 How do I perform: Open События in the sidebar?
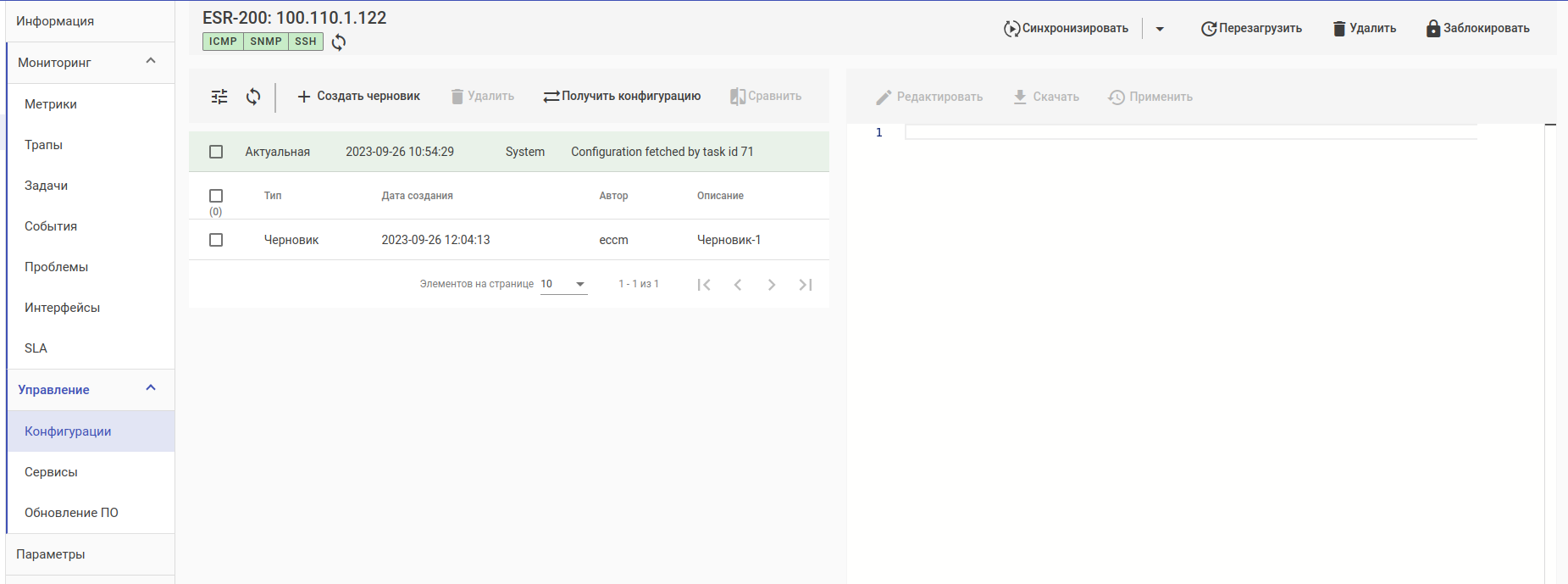coord(91,226)
